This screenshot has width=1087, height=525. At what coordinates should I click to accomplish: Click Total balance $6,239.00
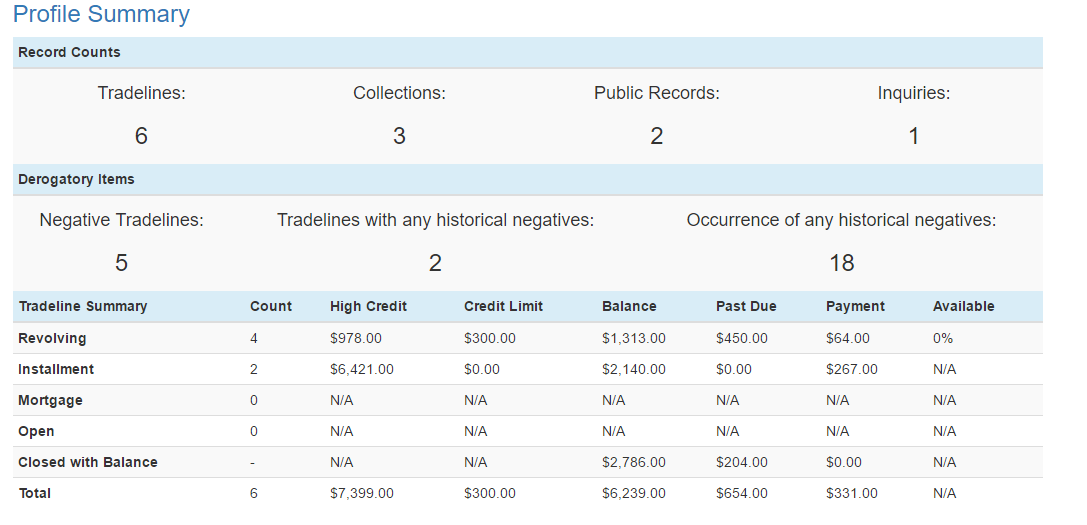(634, 493)
